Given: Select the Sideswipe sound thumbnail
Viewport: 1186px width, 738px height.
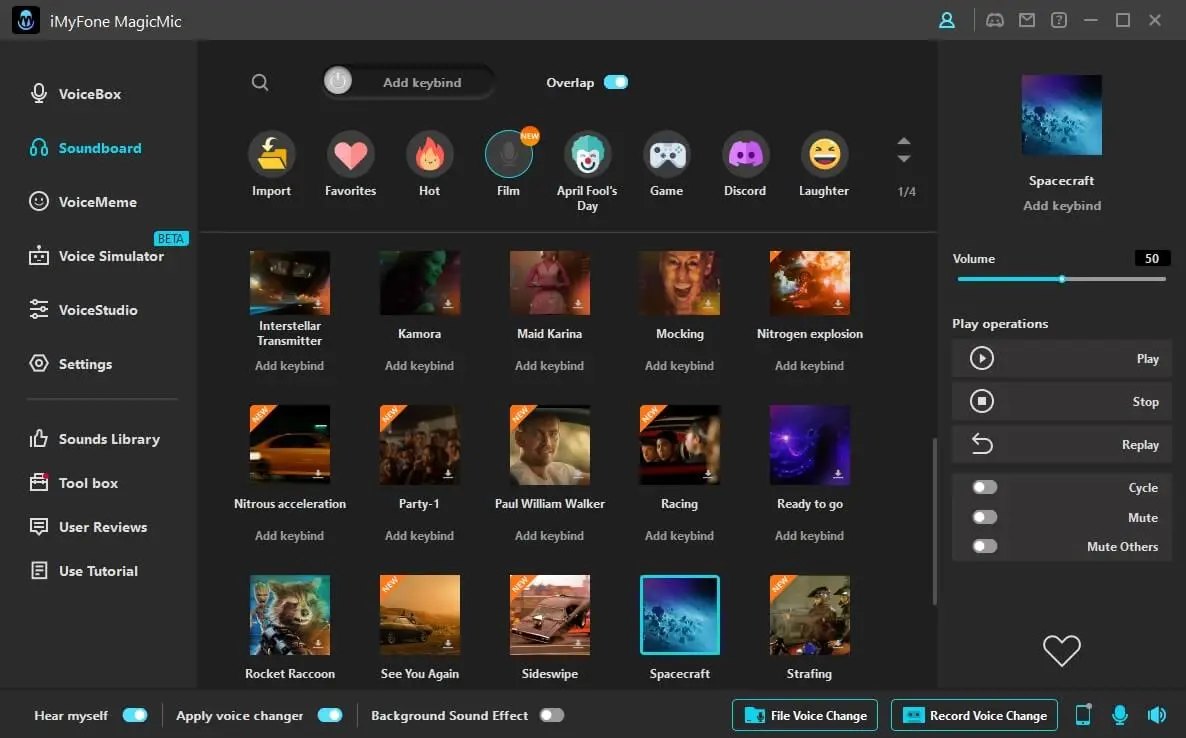Looking at the screenshot, I should pos(550,615).
